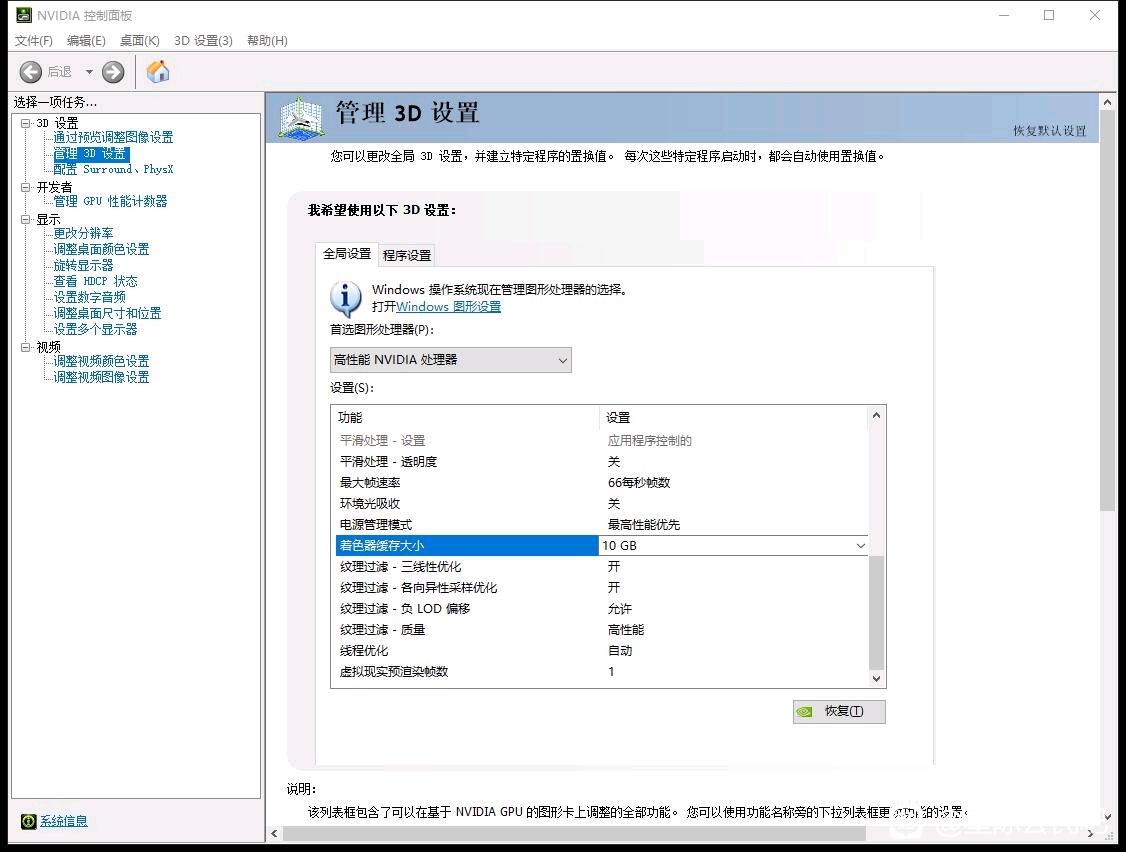Collapse the 视频 tree node
This screenshot has width=1126, height=852.
(26, 347)
